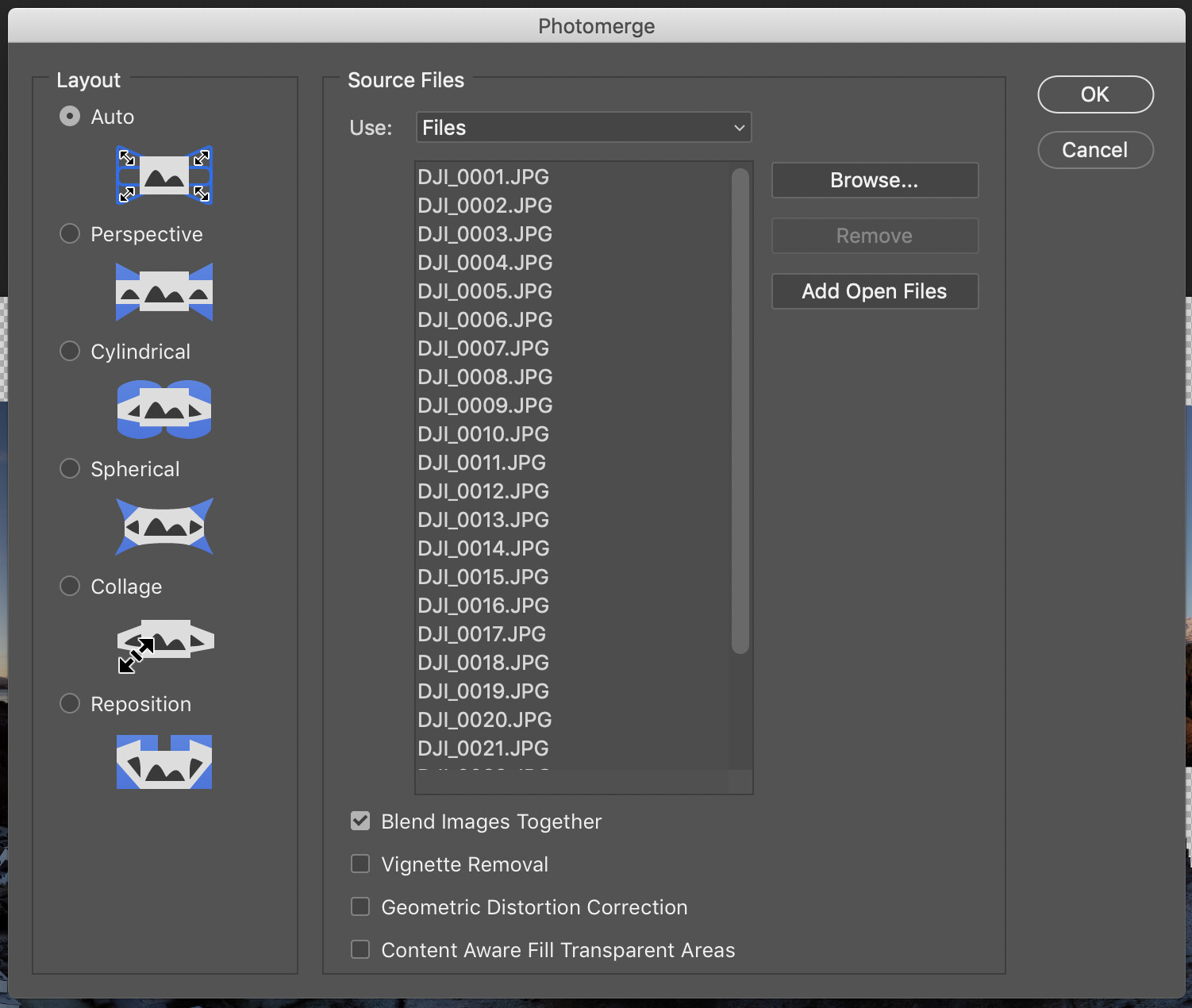Click the Collage layout preview icon

click(164, 644)
